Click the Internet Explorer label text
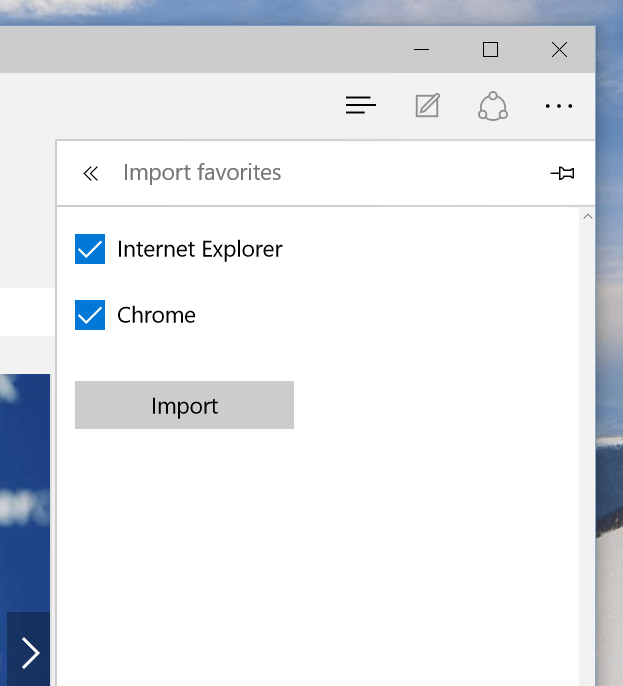 click(x=200, y=249)
